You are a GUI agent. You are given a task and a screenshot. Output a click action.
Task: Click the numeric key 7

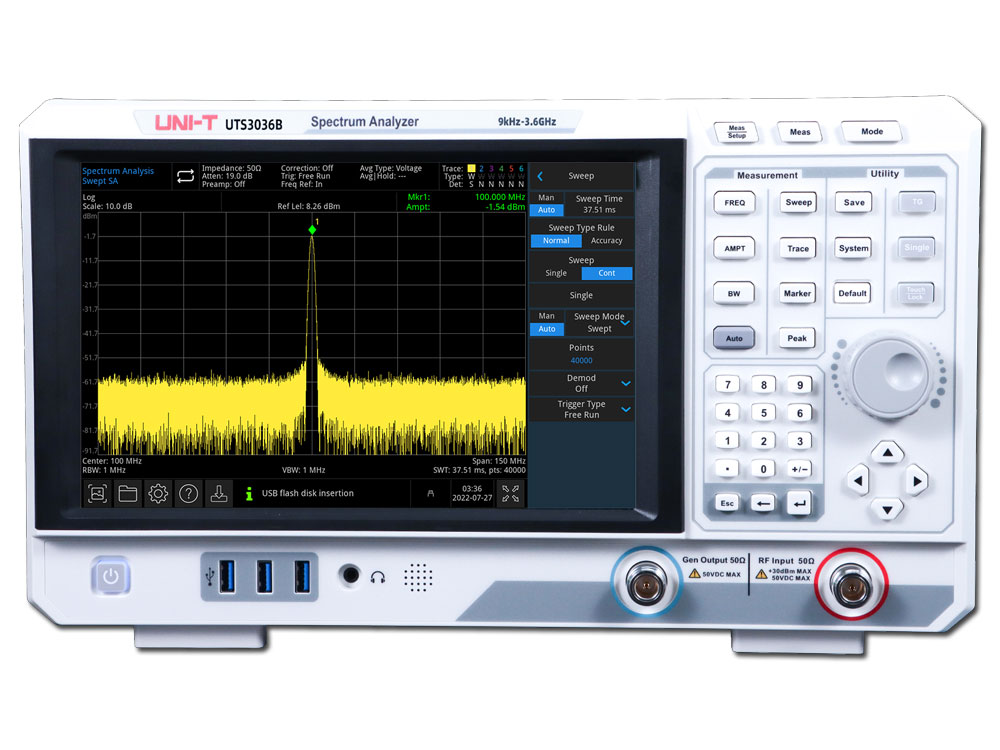pos(727,385)
